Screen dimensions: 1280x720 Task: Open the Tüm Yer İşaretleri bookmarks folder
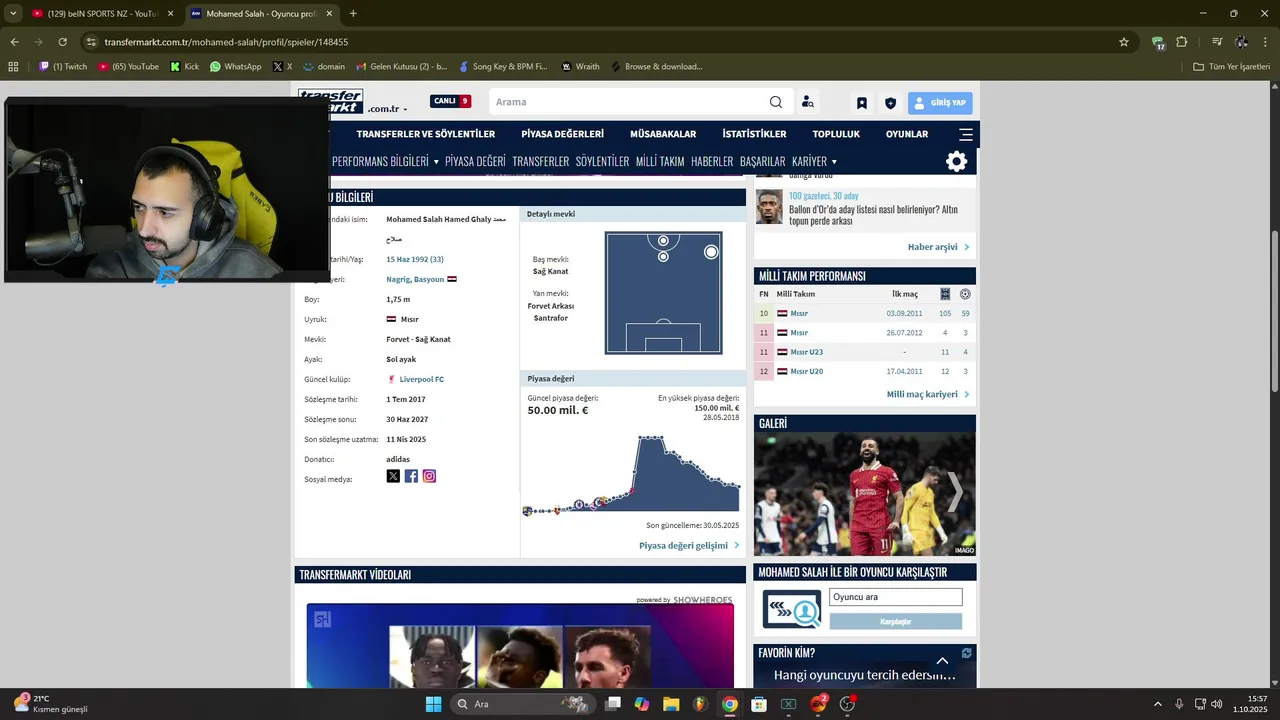(x=1232, y=67)
